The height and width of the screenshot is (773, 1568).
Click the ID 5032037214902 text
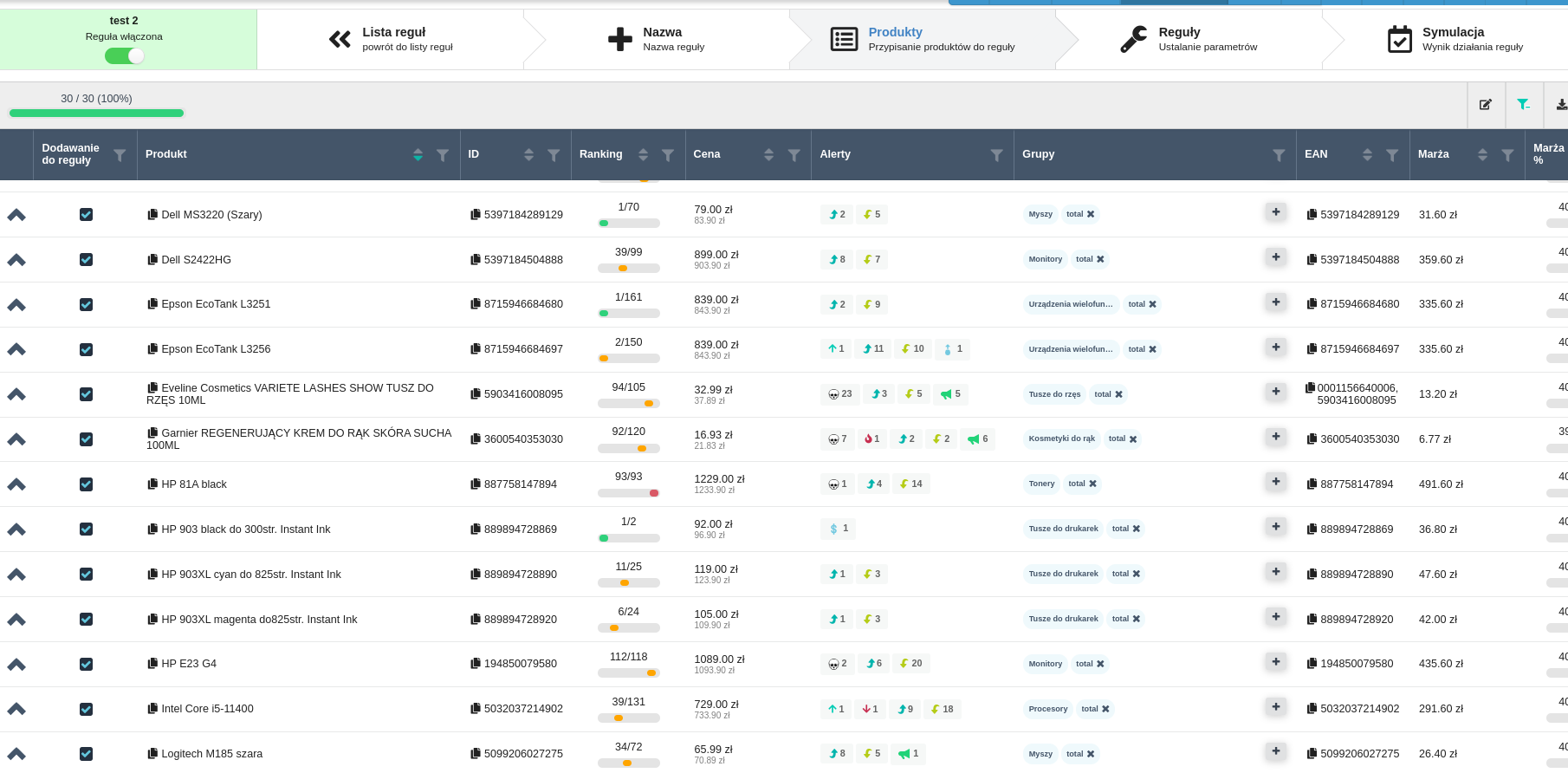[x=523, y=709]
